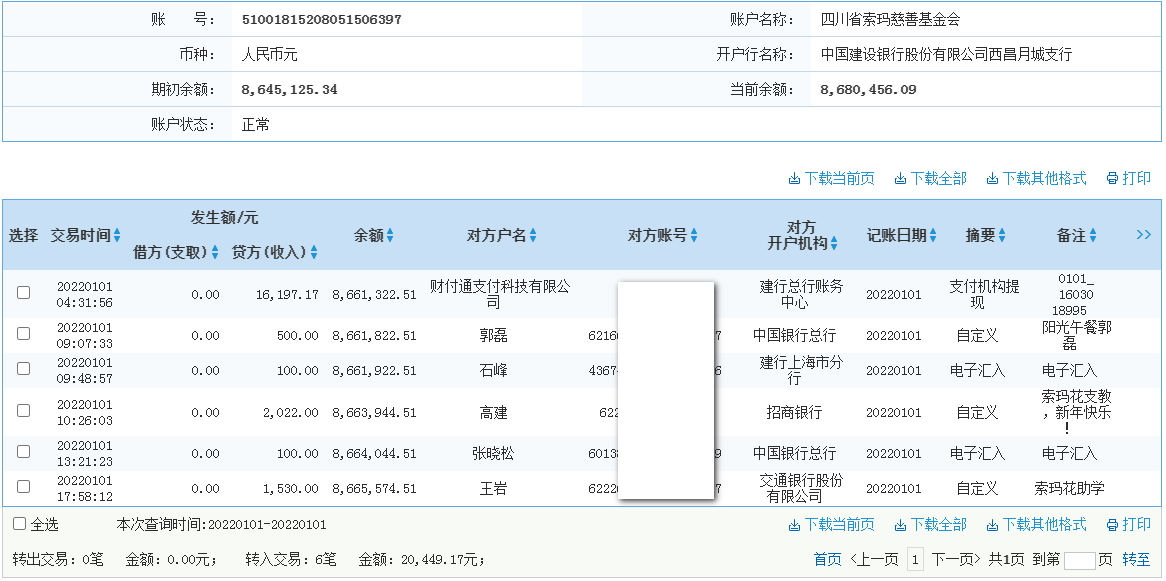The image size is (1166, 581).
Task: Sort by 交易时间 column arrows
Action: click(117, 236)
